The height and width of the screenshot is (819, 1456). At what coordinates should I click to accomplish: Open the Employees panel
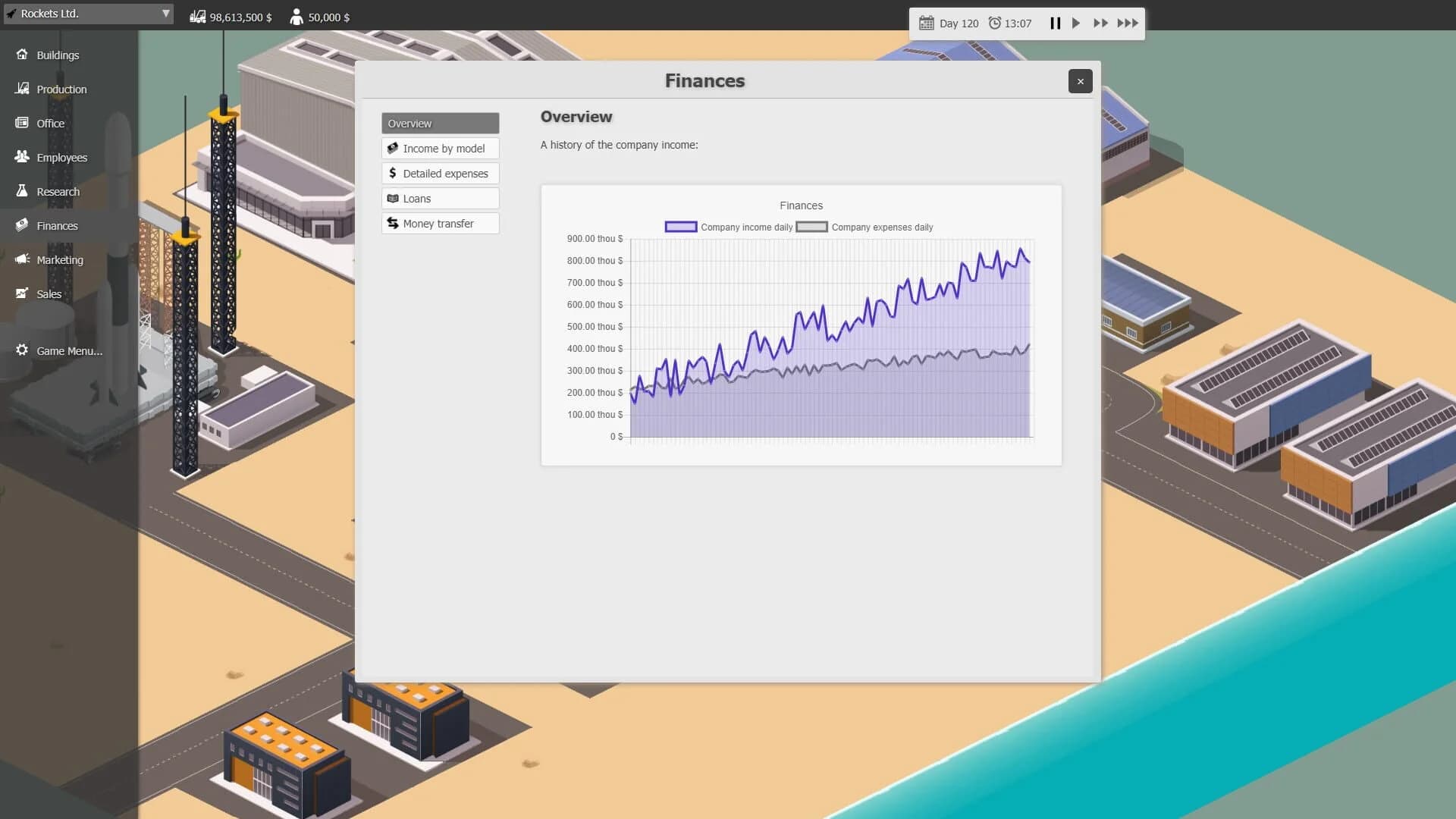(62, 157)
